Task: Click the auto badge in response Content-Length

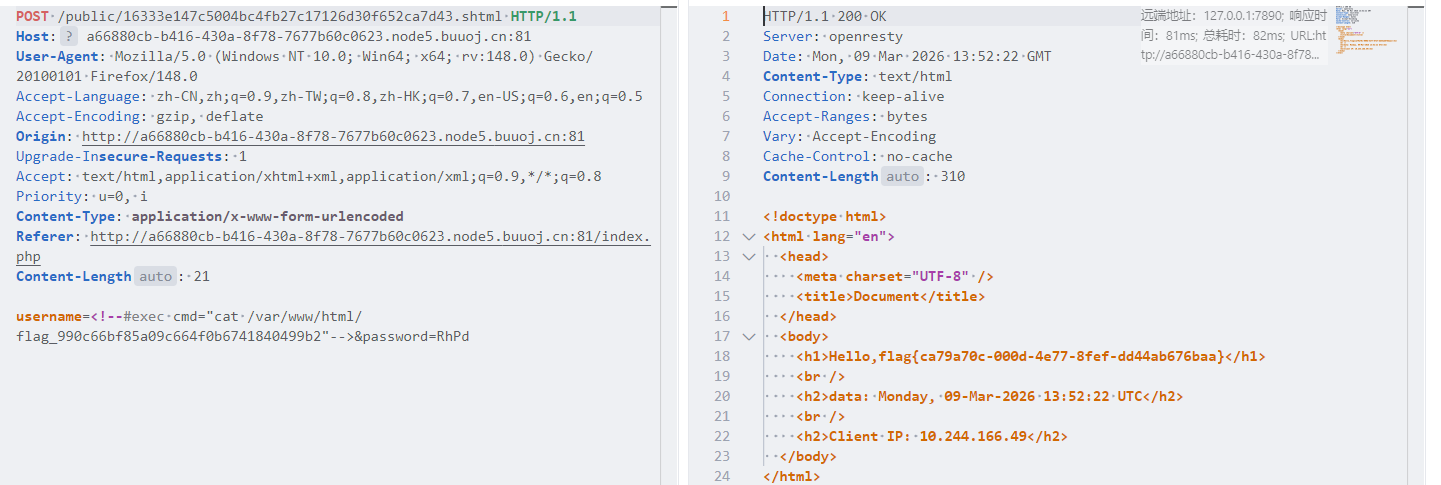Action: (902, 177)
